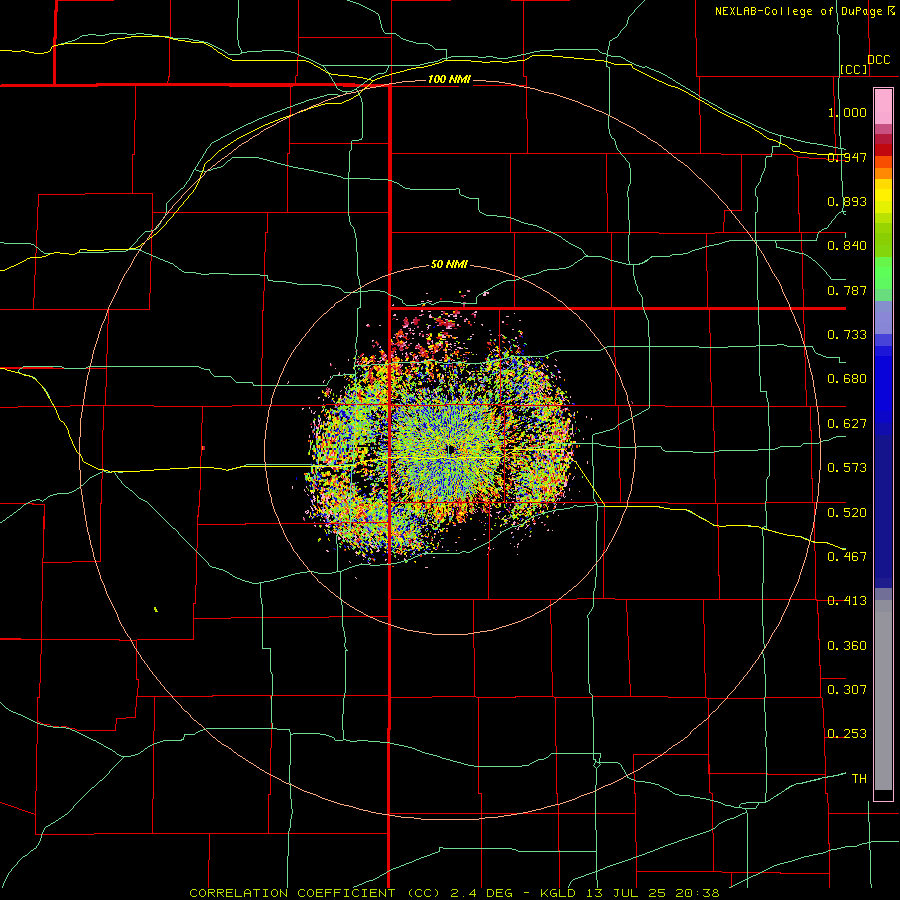Screen dimensions: 900x900
Task: Click the 0.520 value on the scale
Action: pos(847,513)
